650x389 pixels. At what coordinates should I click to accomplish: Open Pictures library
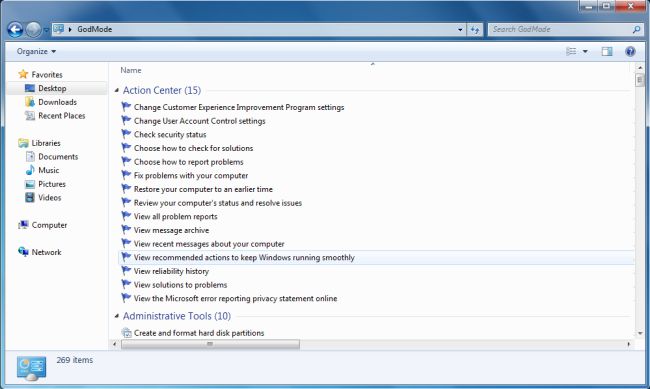point(52,184)
